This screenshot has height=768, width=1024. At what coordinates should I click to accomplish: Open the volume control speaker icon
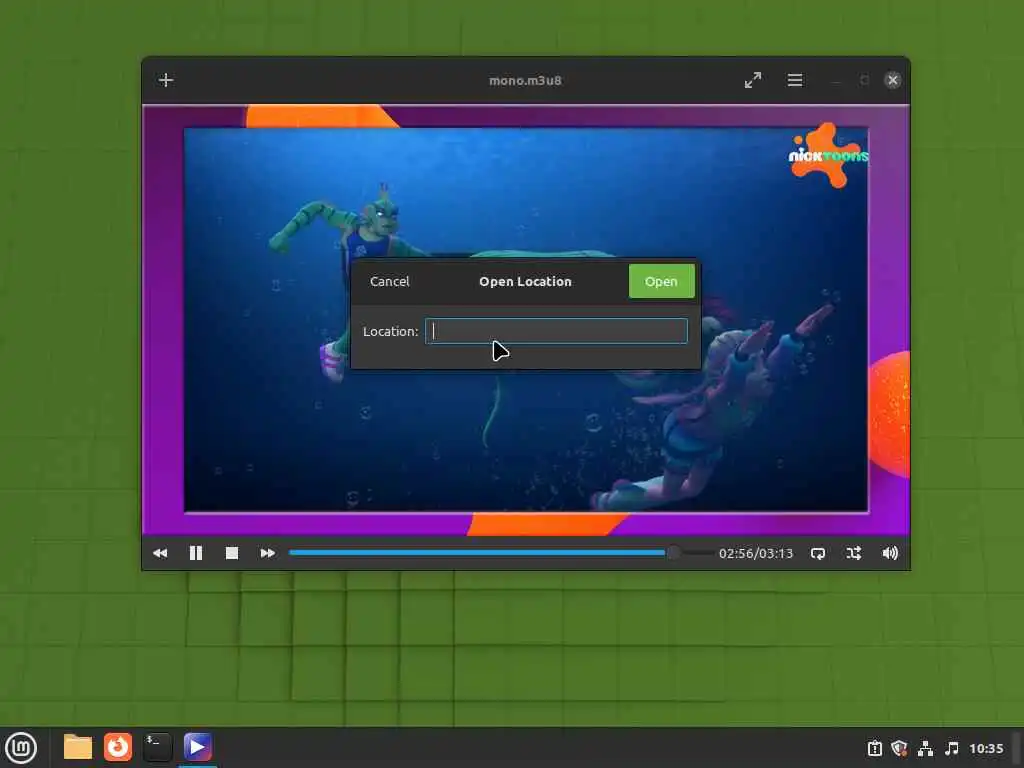coord(890,553)
